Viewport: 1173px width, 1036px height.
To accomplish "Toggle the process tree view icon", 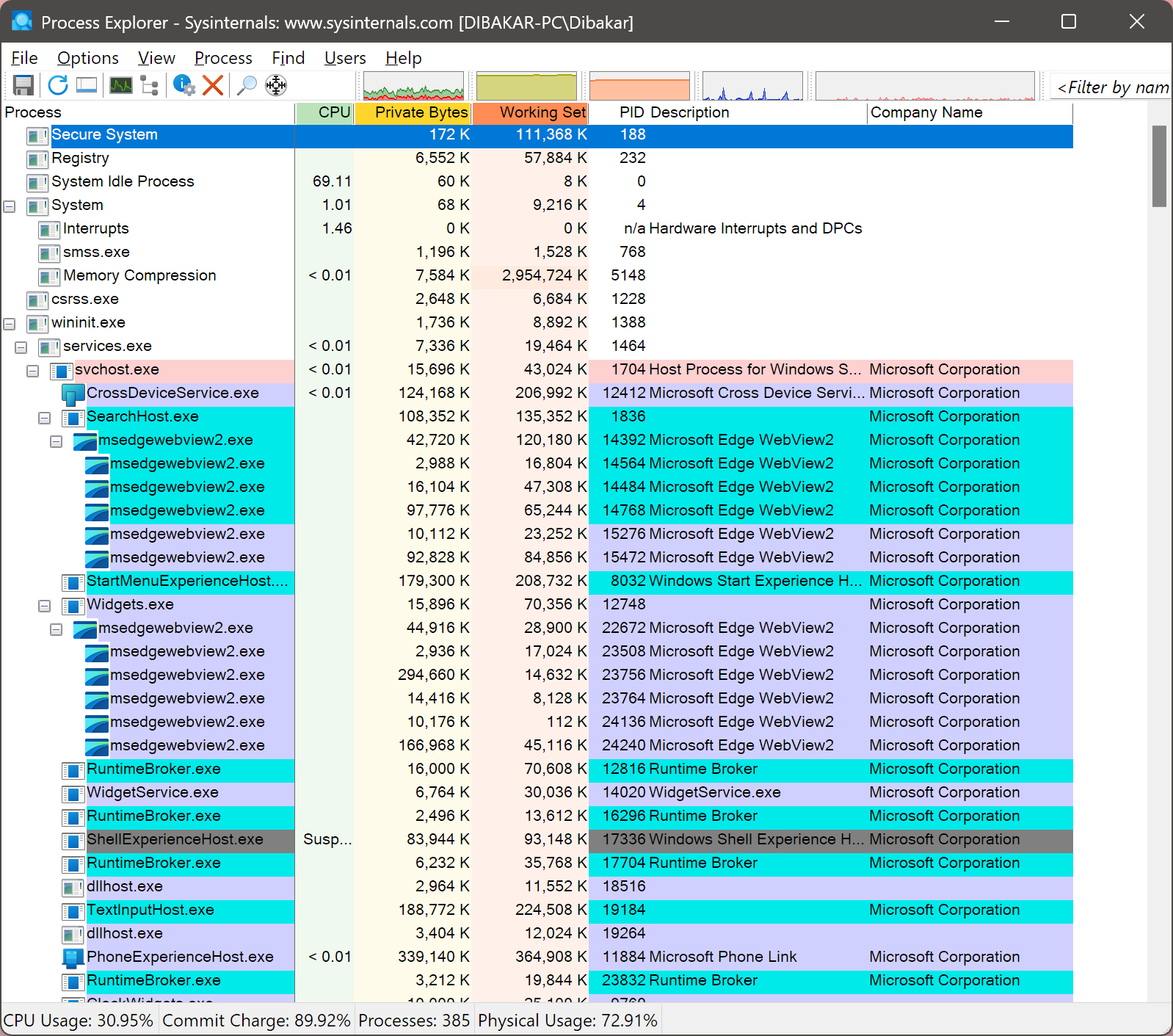I will pos(150,85).
